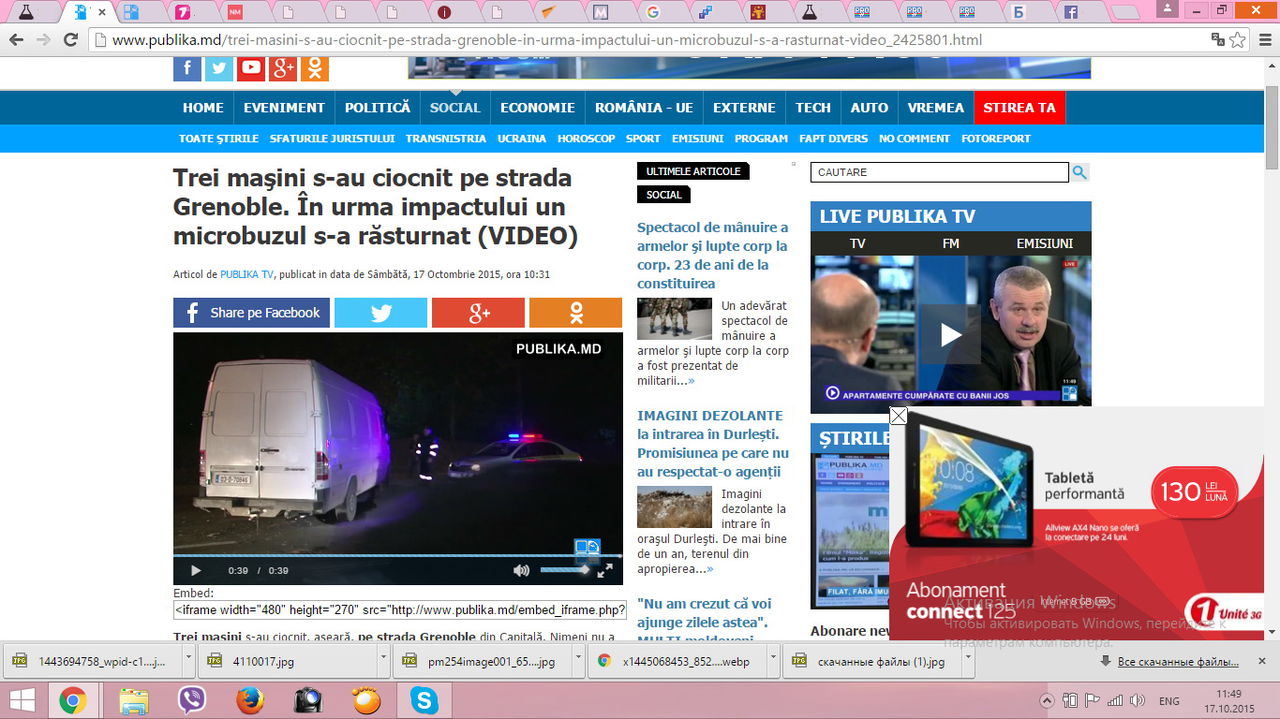Click the soldiers article thumbnail

click(x=674, y=319)
